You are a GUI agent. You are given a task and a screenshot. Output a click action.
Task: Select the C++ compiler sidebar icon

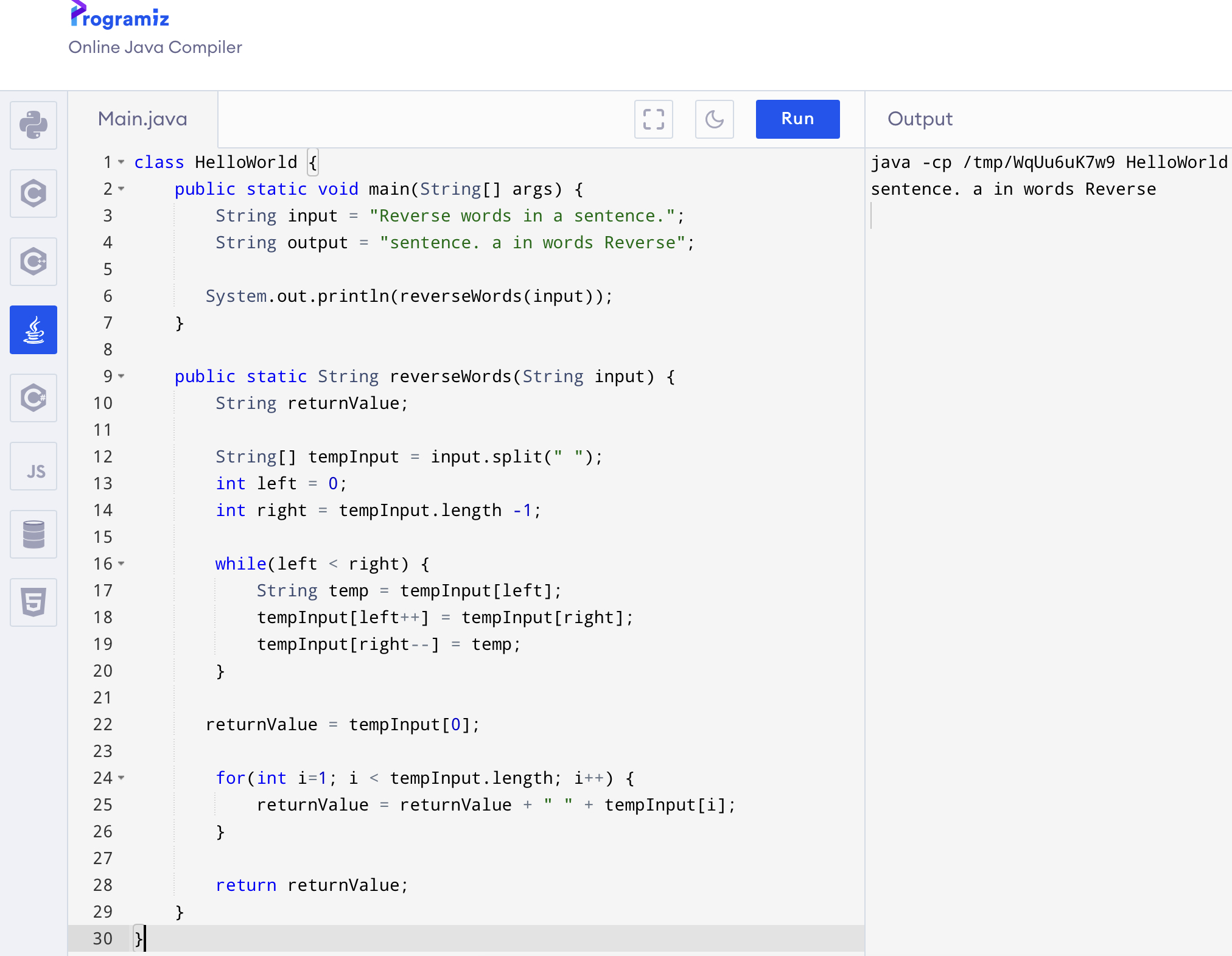point(33,262)
